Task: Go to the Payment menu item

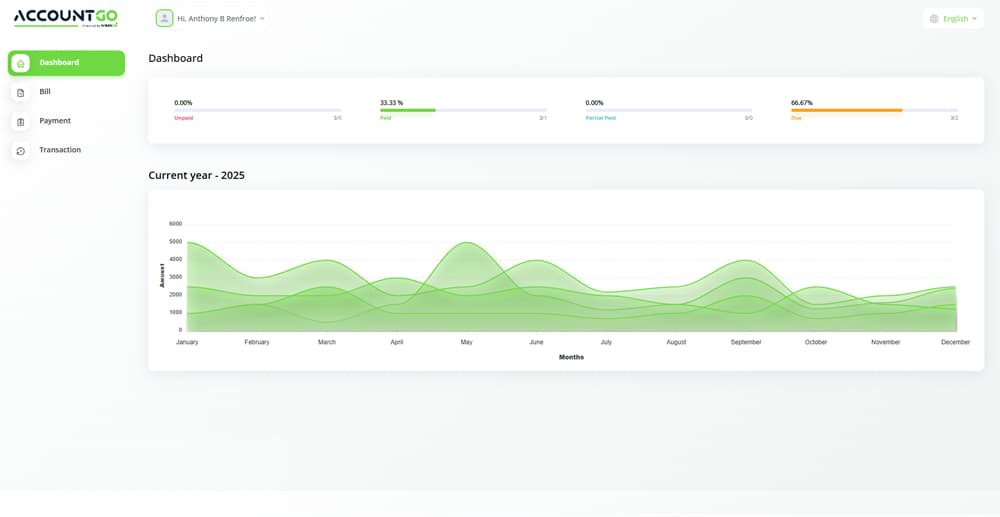Action: coord(66,121)
